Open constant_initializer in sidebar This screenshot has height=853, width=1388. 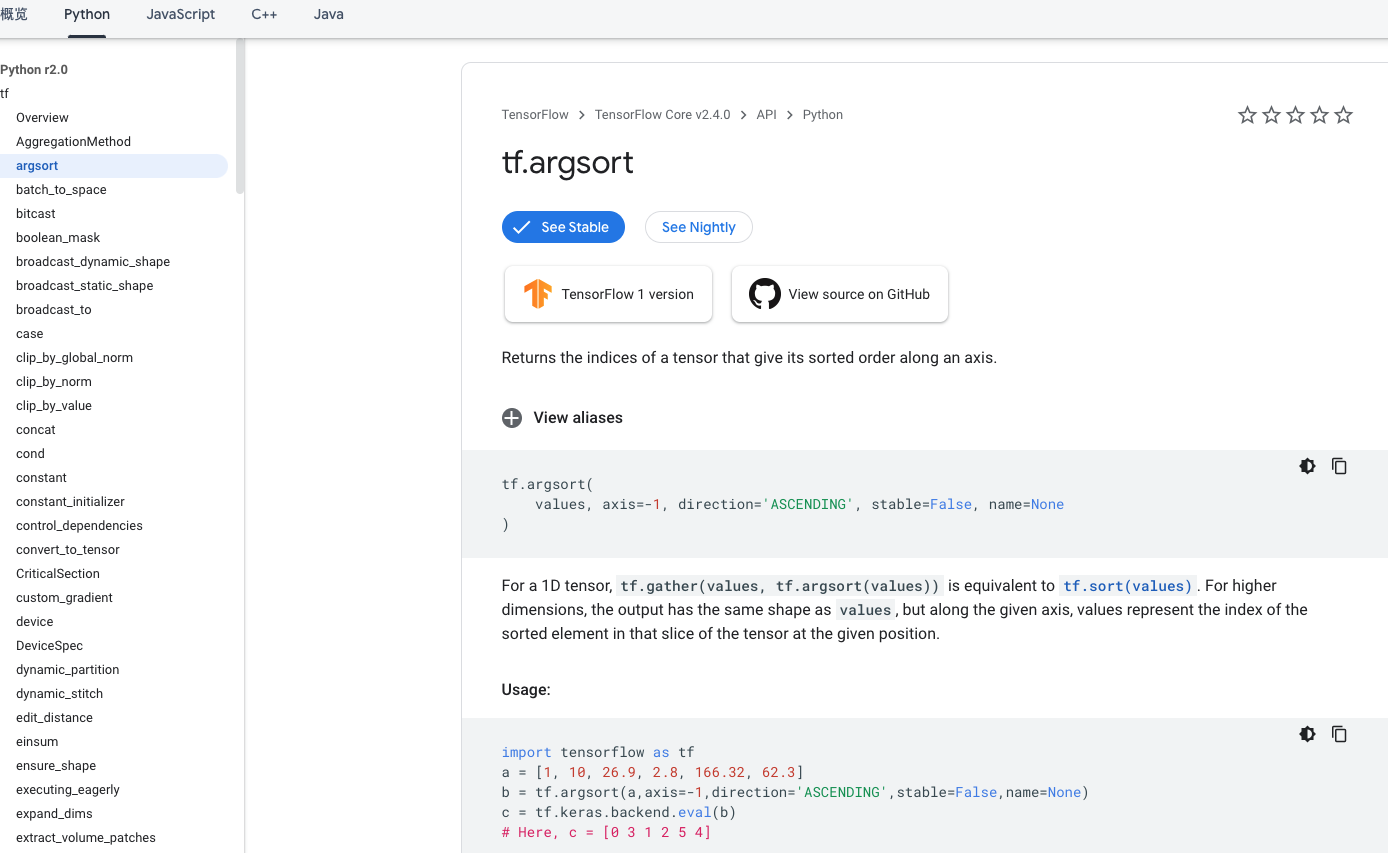(70, 502)
